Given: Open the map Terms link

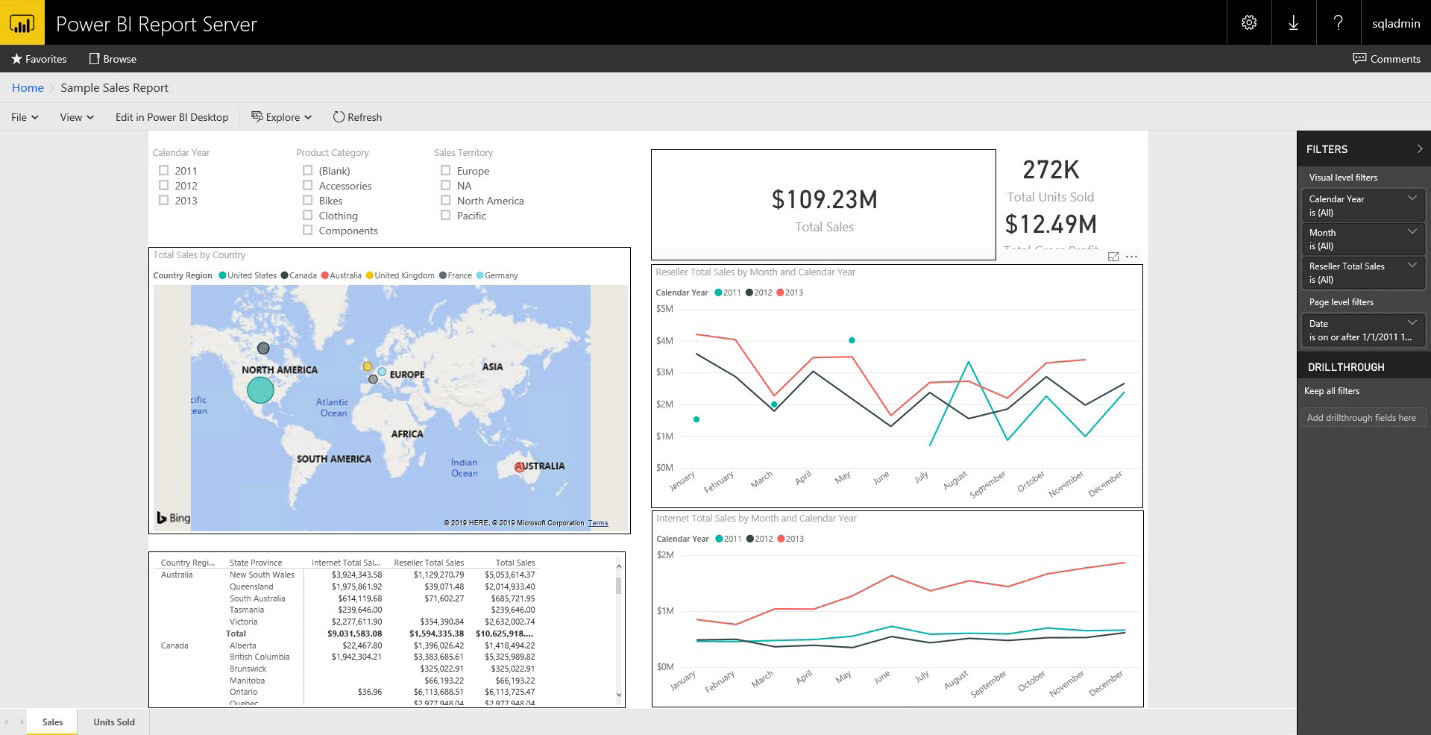Looking at the screenshot, I should pyautogui.click(x=598, y=523).
